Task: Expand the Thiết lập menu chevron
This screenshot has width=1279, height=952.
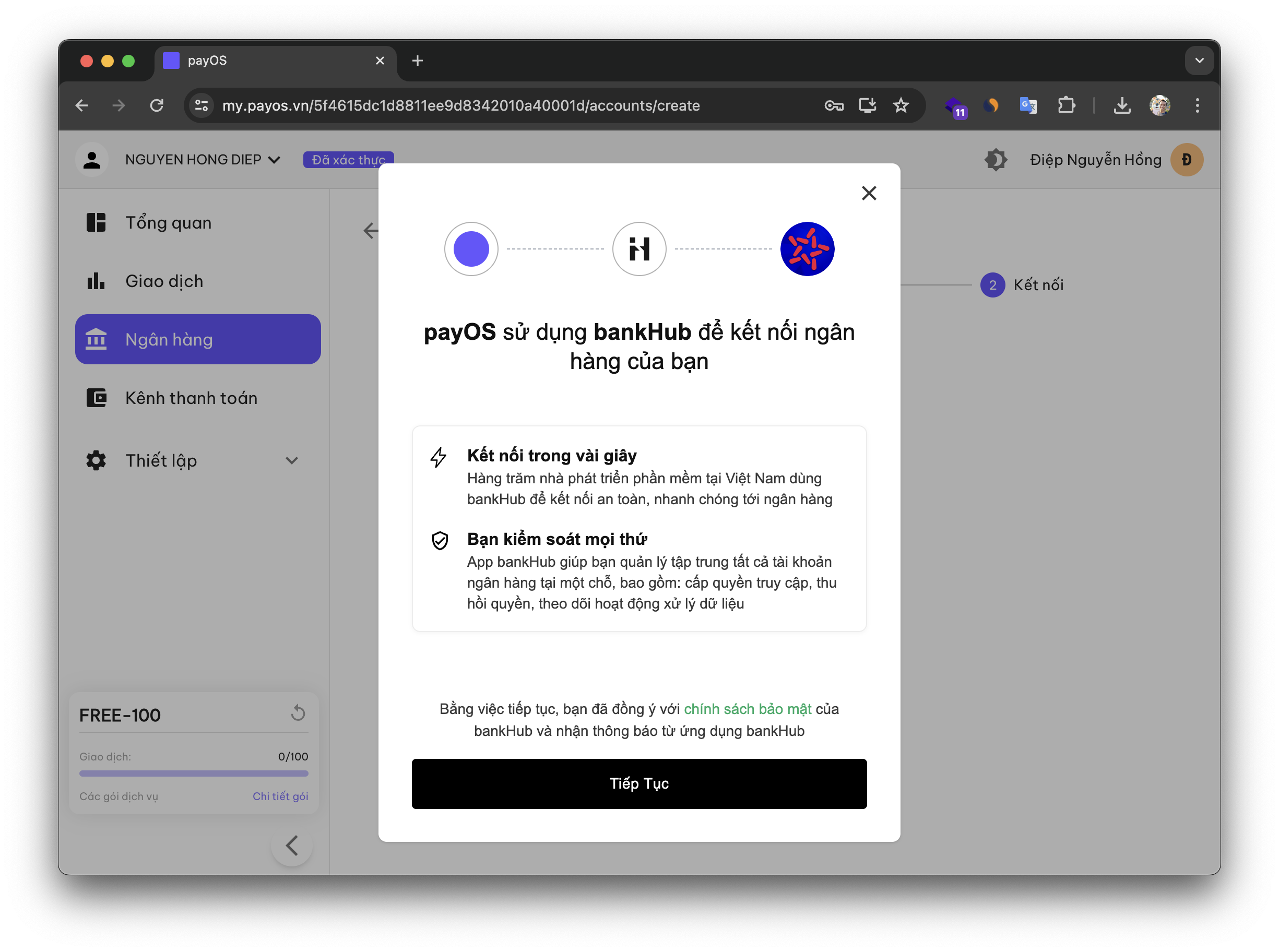Action: [292, 460]
